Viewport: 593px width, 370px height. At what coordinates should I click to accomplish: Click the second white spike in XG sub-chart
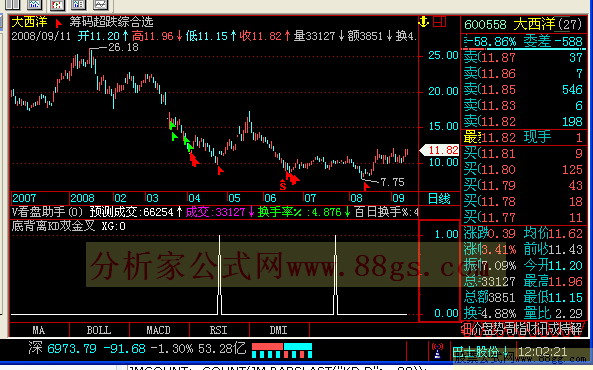click(335, 275)
